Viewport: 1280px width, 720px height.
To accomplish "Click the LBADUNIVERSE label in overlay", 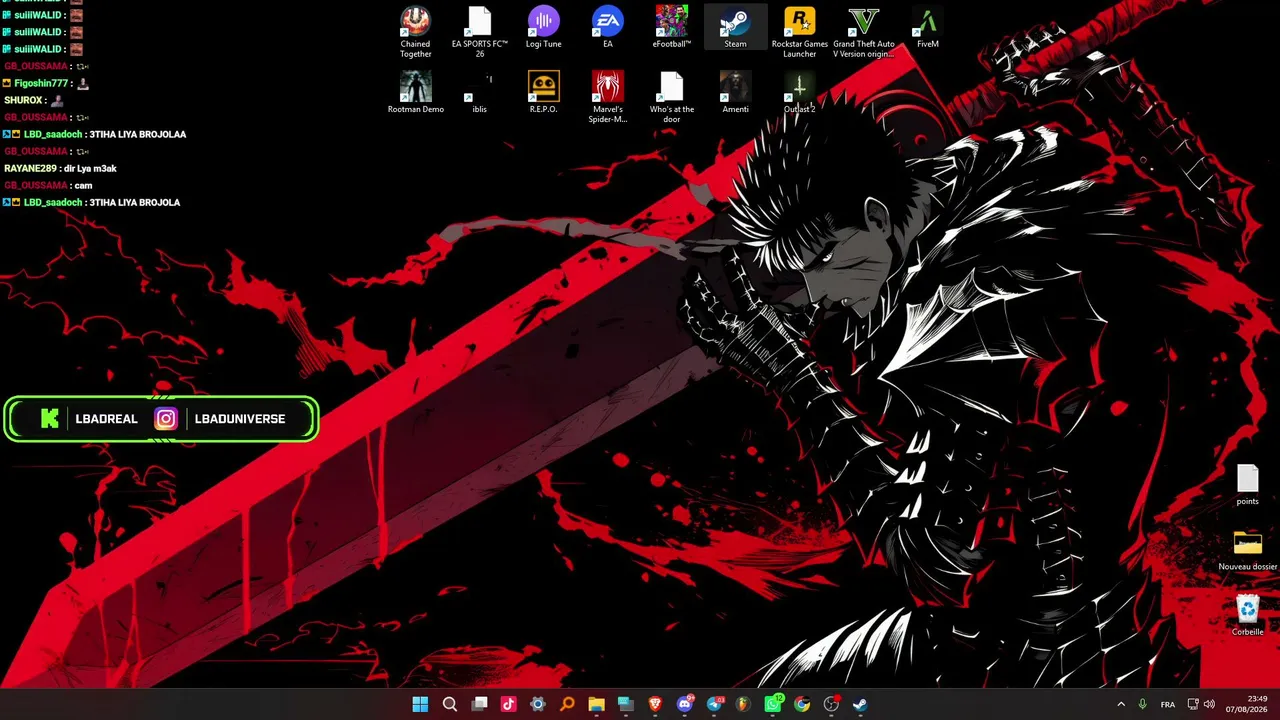I will point(240,419).
